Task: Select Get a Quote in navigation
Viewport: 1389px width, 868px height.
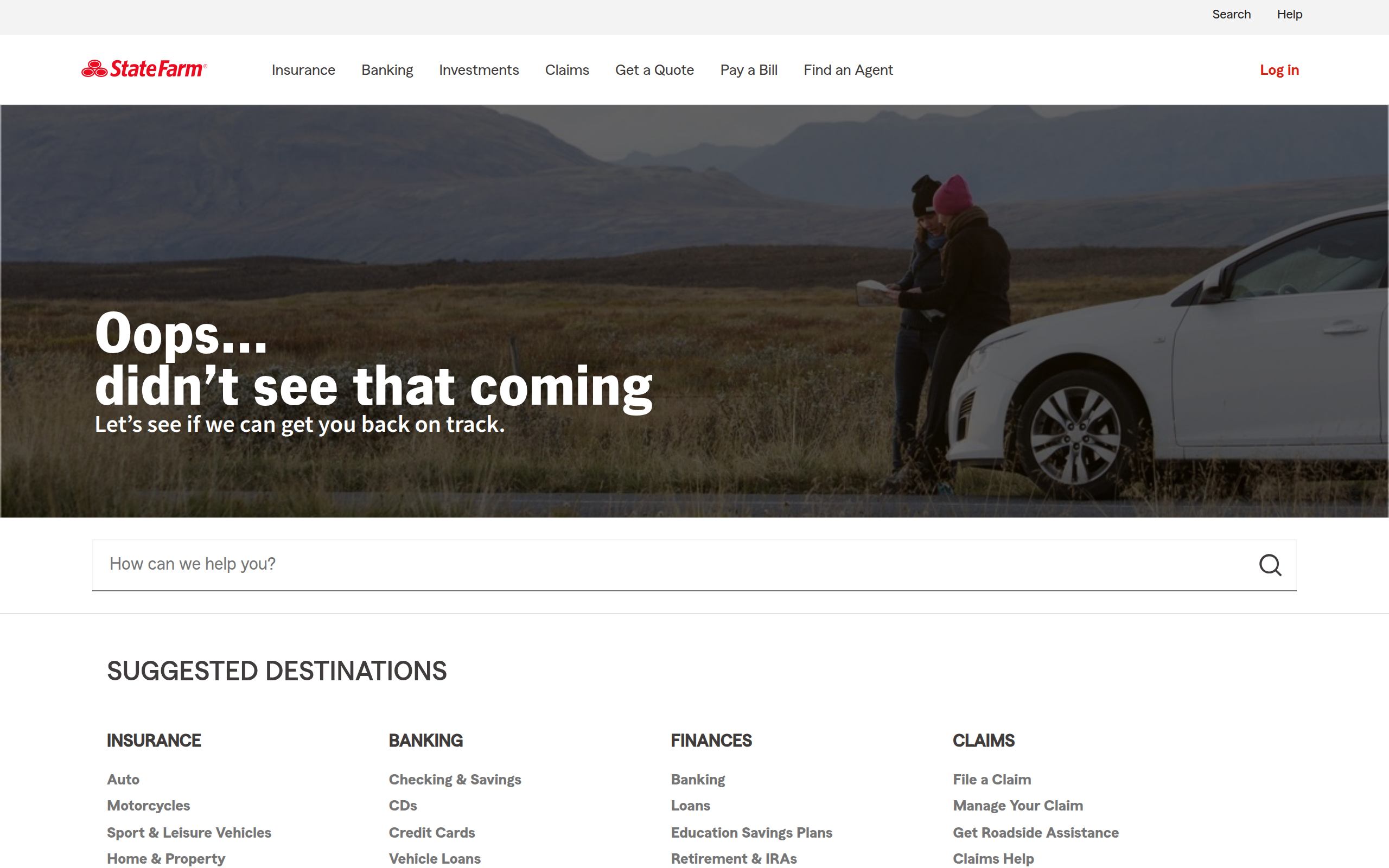Action: click(x=654, y=70)
